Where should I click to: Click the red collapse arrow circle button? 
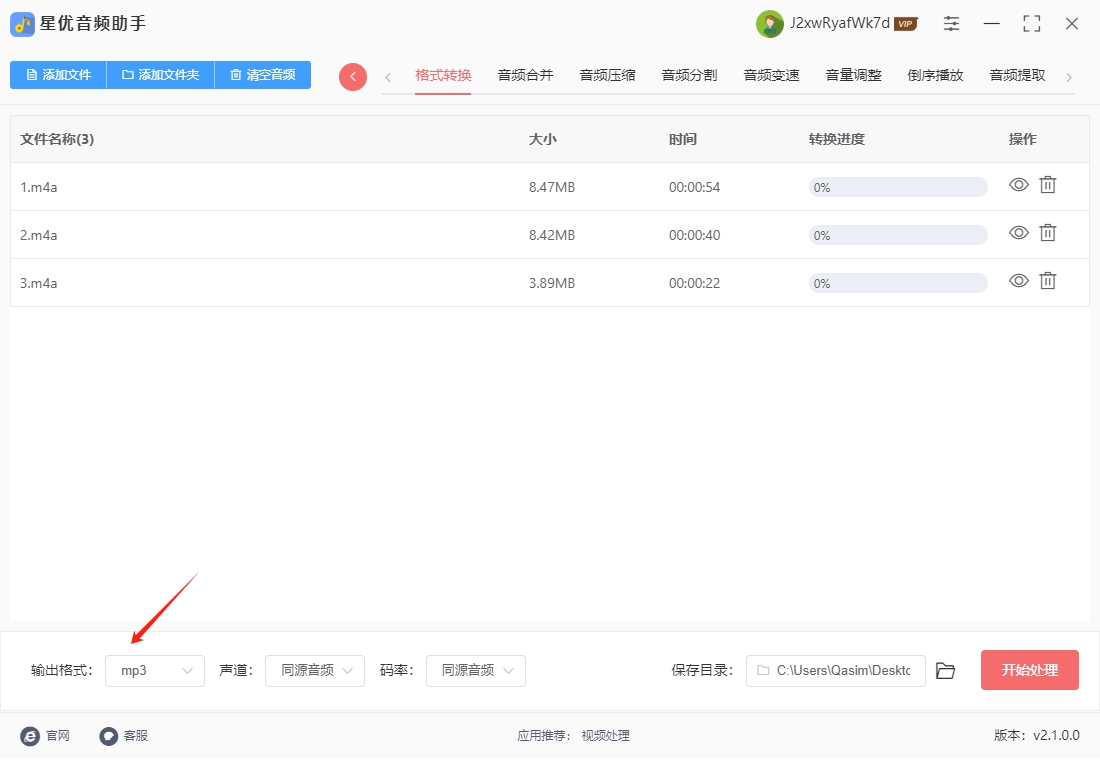tap(353, 76)
